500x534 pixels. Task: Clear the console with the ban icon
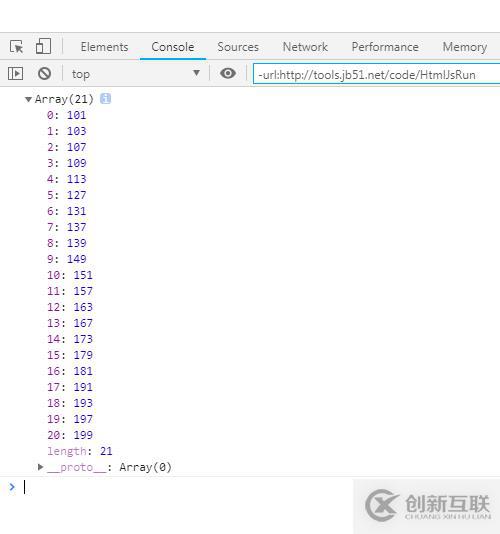[44, 74]
